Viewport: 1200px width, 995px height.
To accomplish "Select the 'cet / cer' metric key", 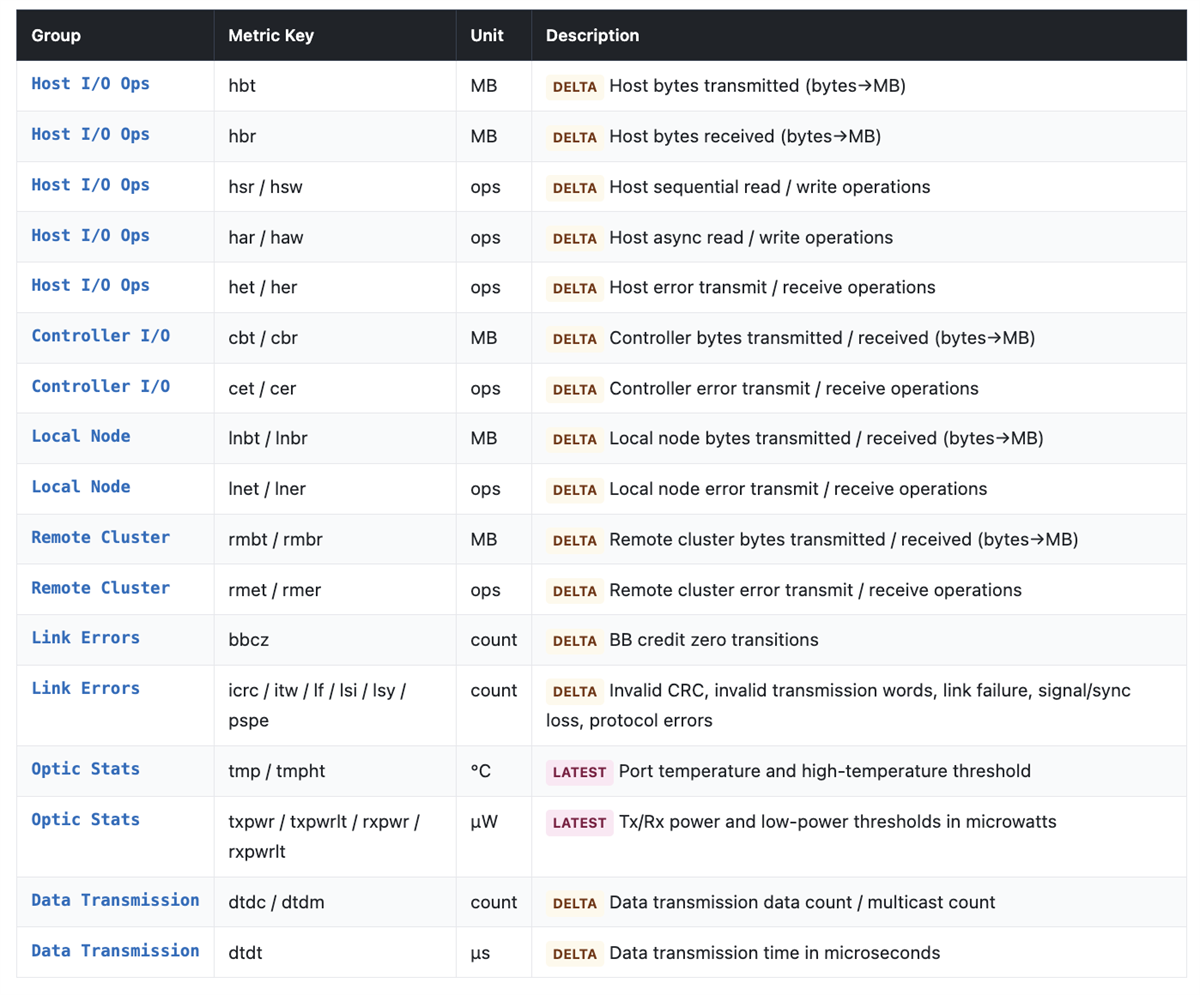I will (263, 389).
